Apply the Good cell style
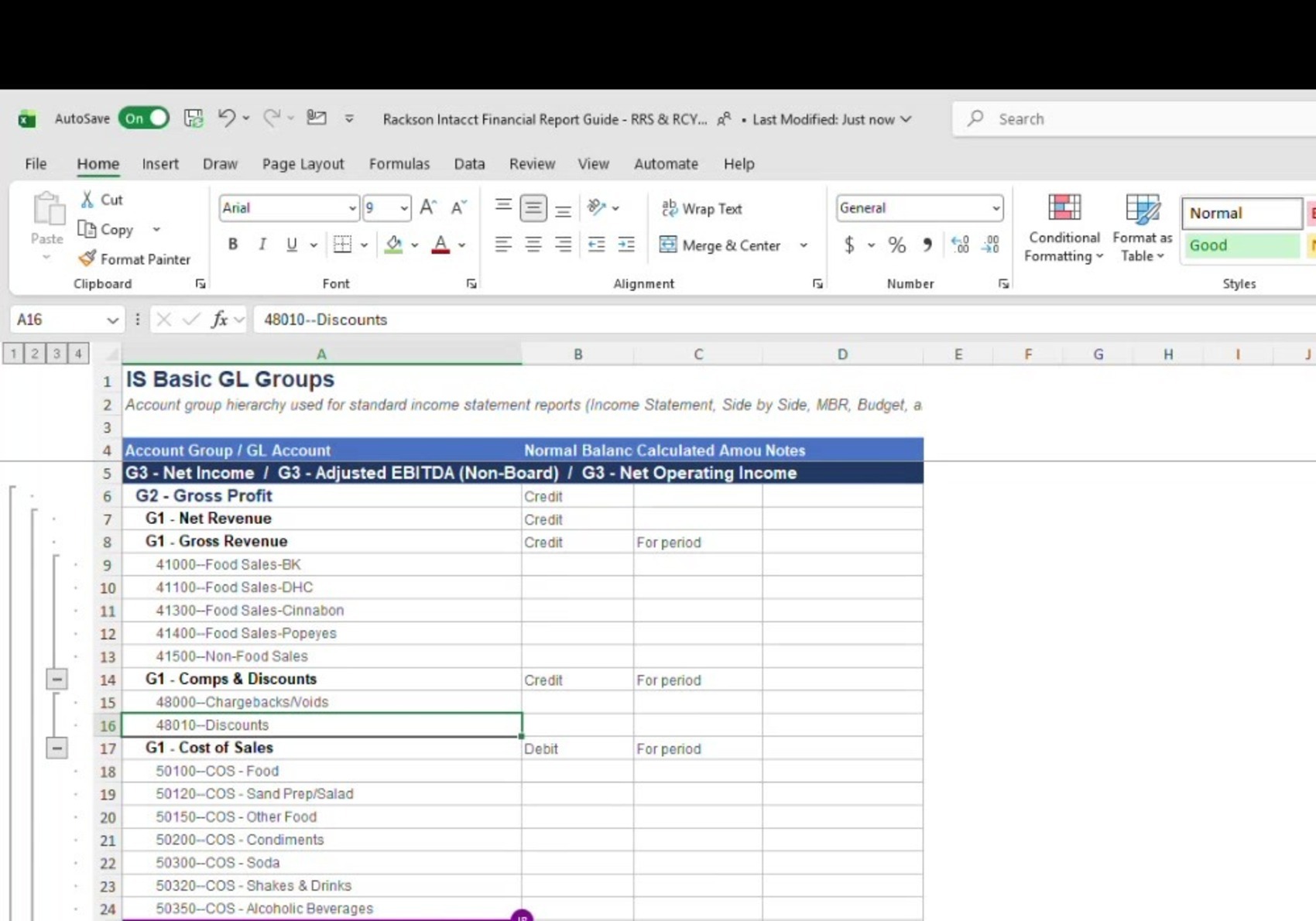Screen dimensions: 1316x921 [1241, 245]
